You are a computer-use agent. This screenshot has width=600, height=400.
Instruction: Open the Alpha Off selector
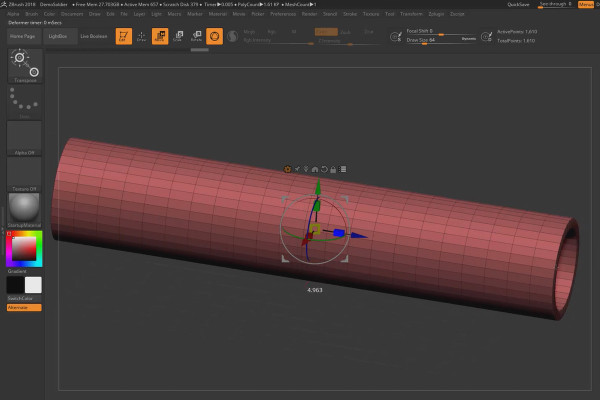(x=25, y=138)
